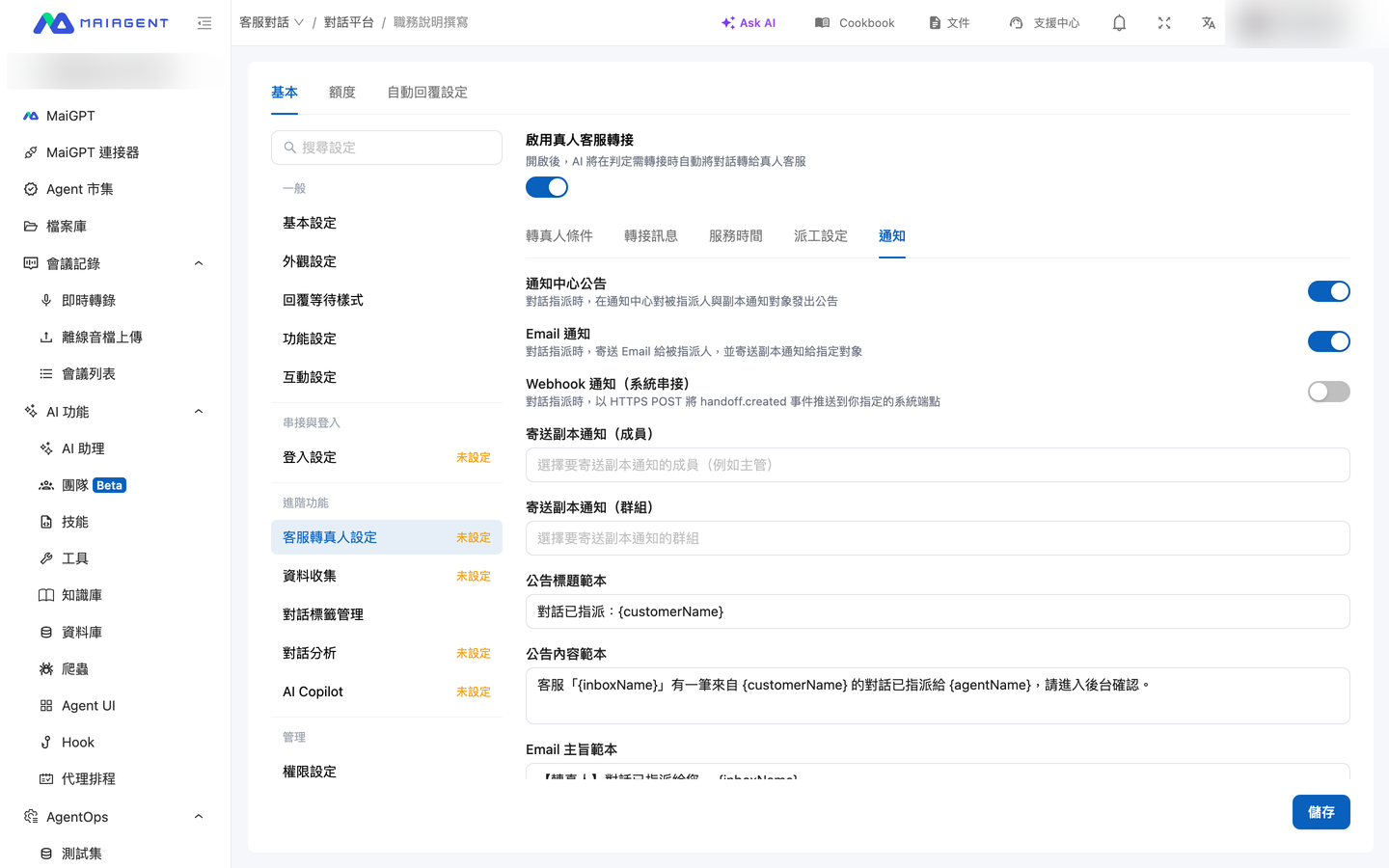Image resolution: width=1389 pixels, height=868 pixels.
Task: Click the 搜尋設定 search field
Action: coord(387,148)
